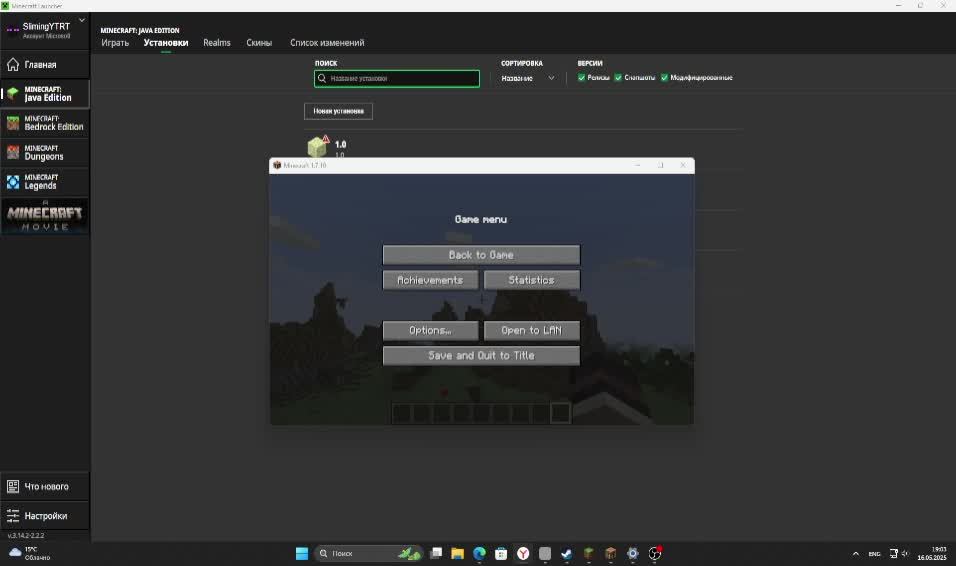Switch to the Установки tab
Image resolution: width=956 pixels, height=566 pixels.
166,43
